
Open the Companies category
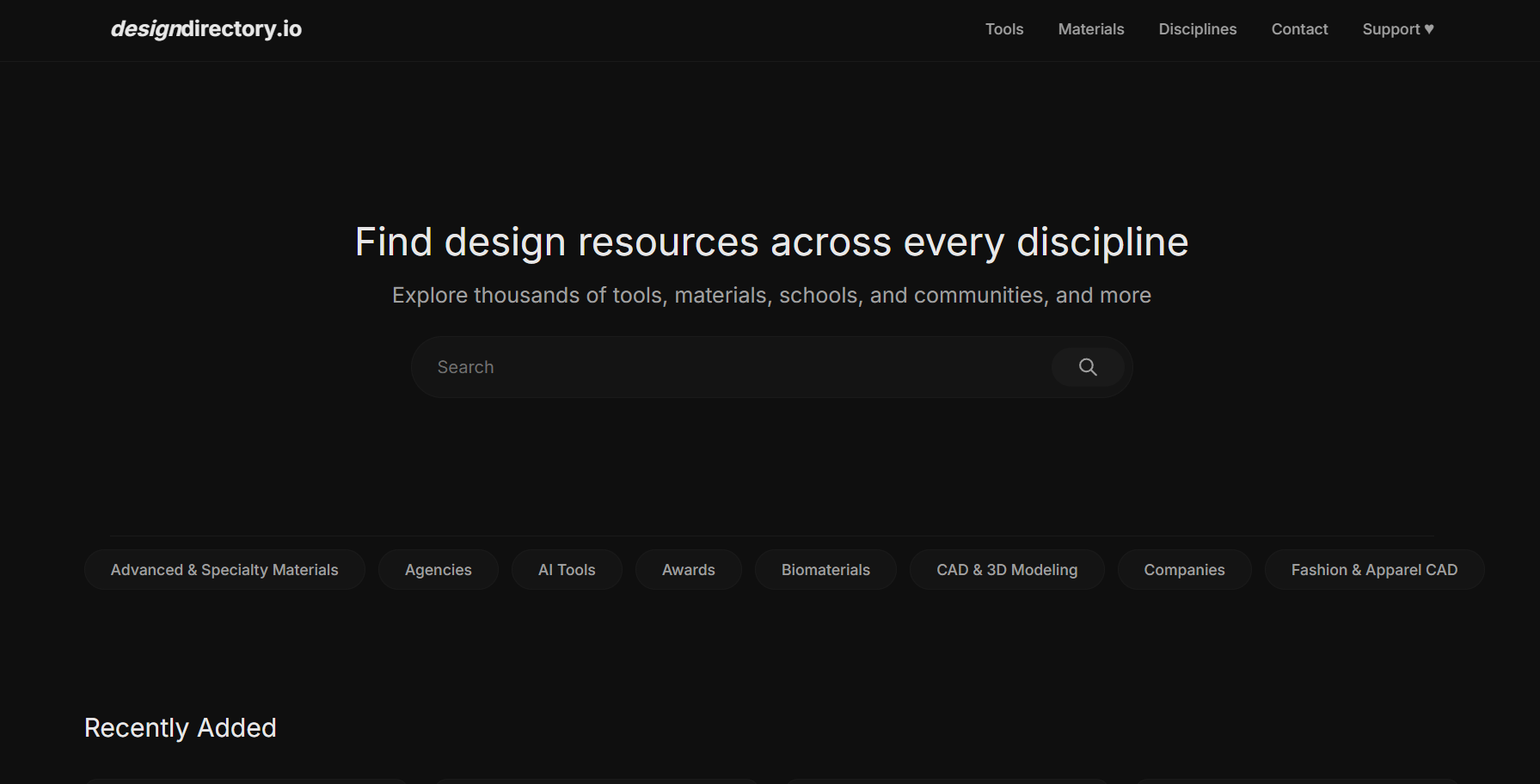1184,569
